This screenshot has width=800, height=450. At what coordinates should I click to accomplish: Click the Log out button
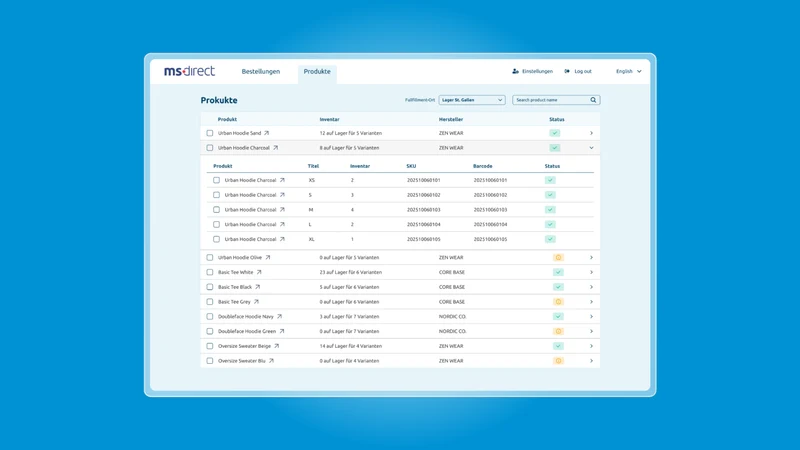pyautogui.click(x=578, y=71)
